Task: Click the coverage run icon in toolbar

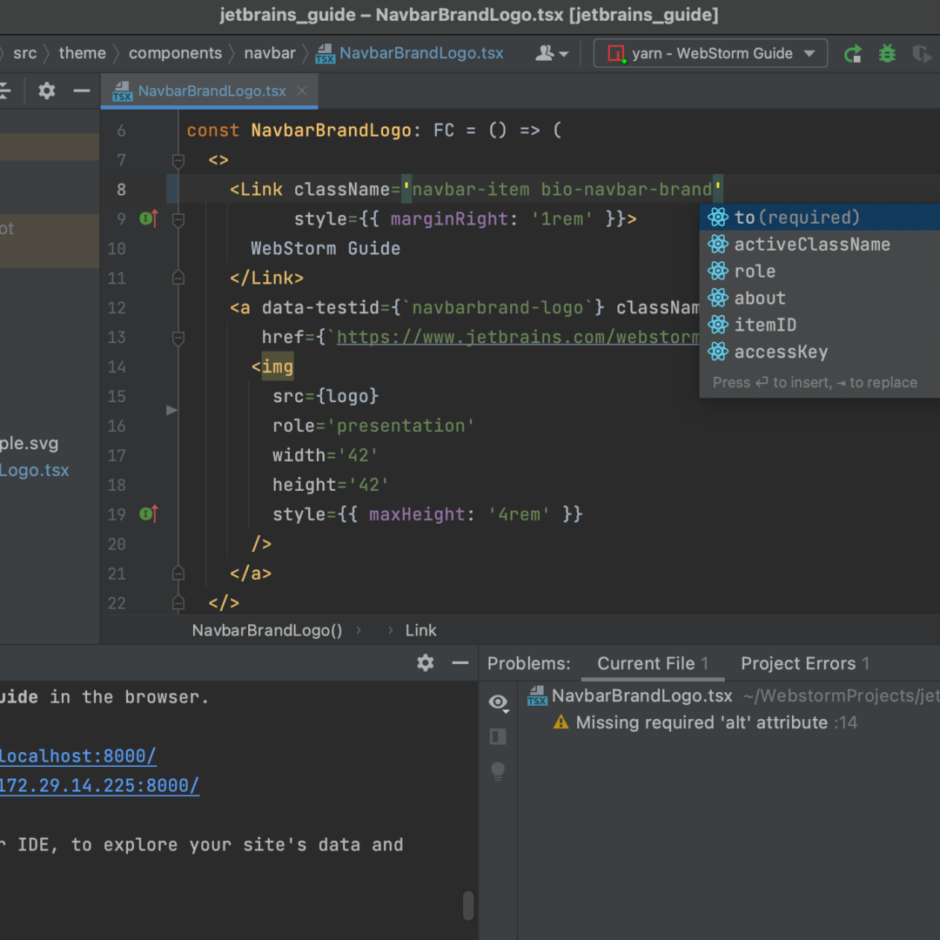Action: (x=921, y=54)
